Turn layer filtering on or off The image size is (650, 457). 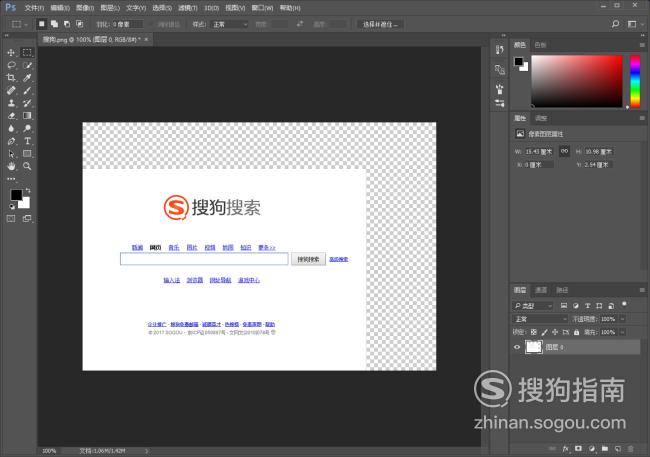pyautogui.click(x=624, y=304)
